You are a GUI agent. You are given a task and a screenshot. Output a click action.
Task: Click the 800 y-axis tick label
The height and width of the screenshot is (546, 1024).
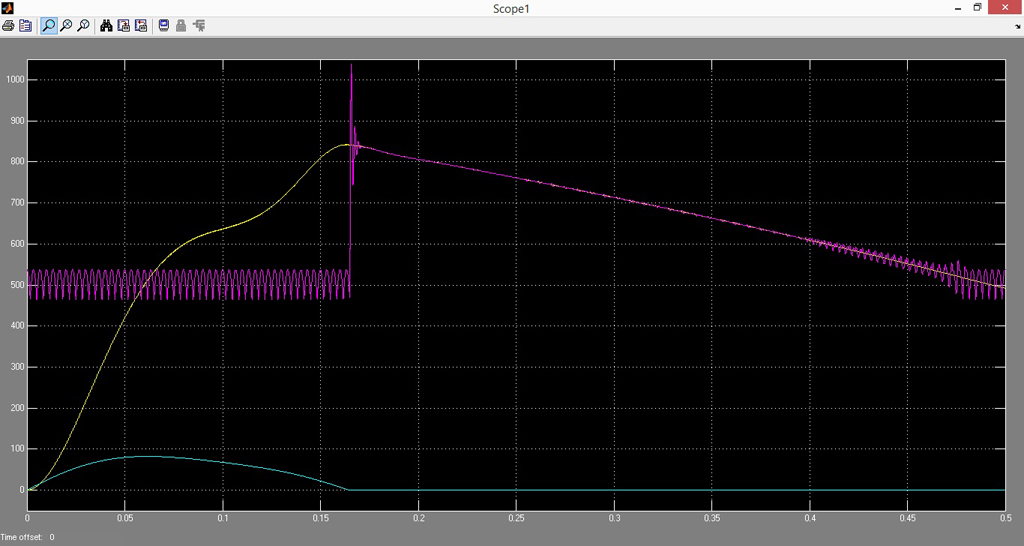pos(16,162)
